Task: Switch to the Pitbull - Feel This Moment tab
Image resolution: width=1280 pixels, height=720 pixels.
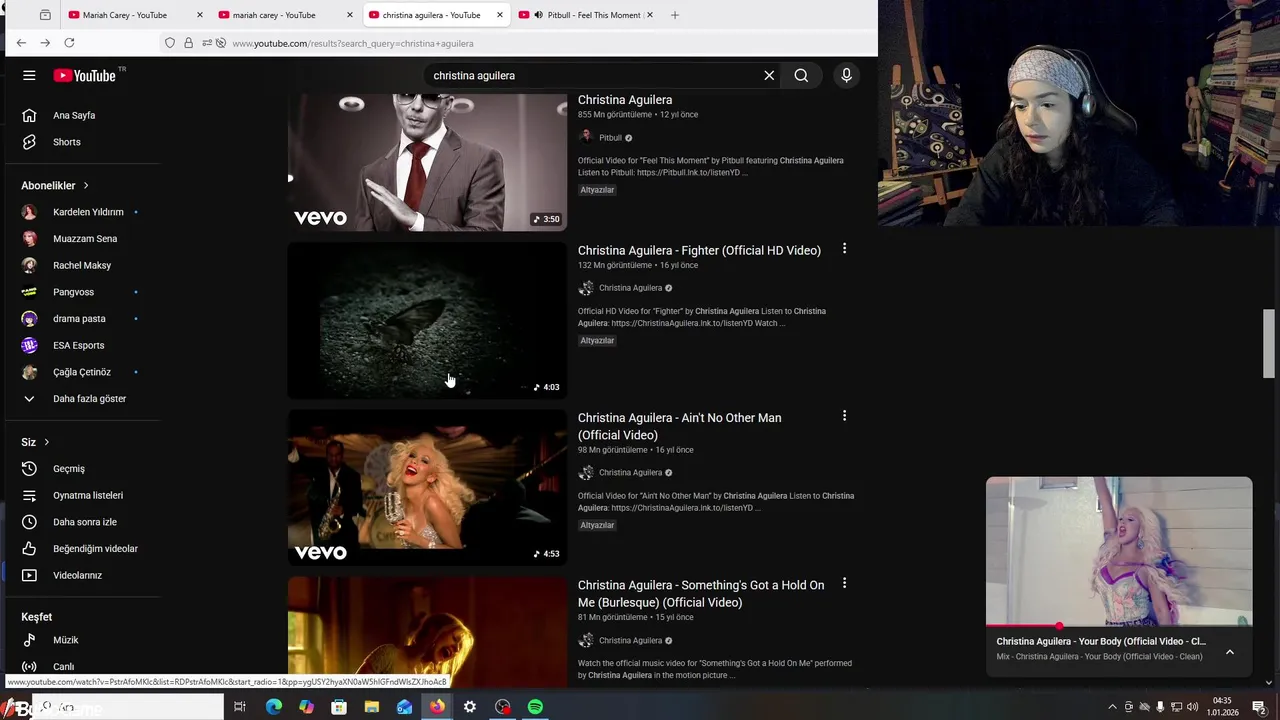Action: [586, 15]
